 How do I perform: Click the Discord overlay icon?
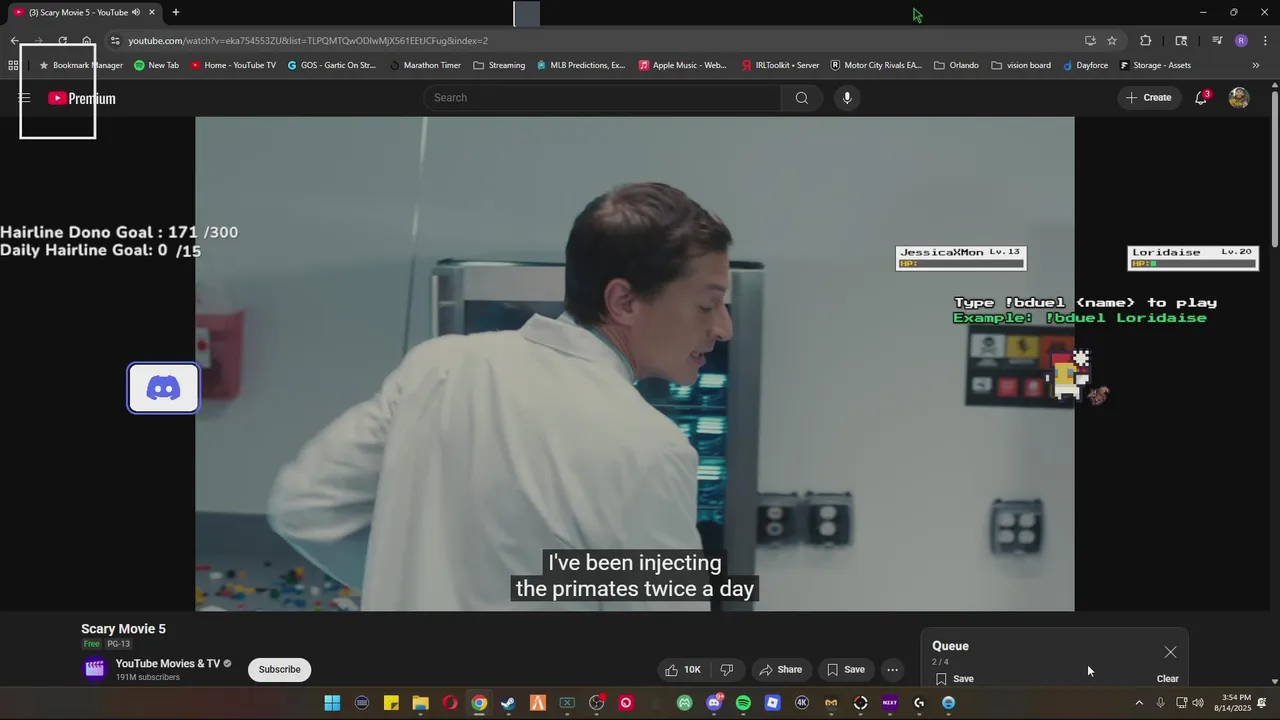coord(163,388)
